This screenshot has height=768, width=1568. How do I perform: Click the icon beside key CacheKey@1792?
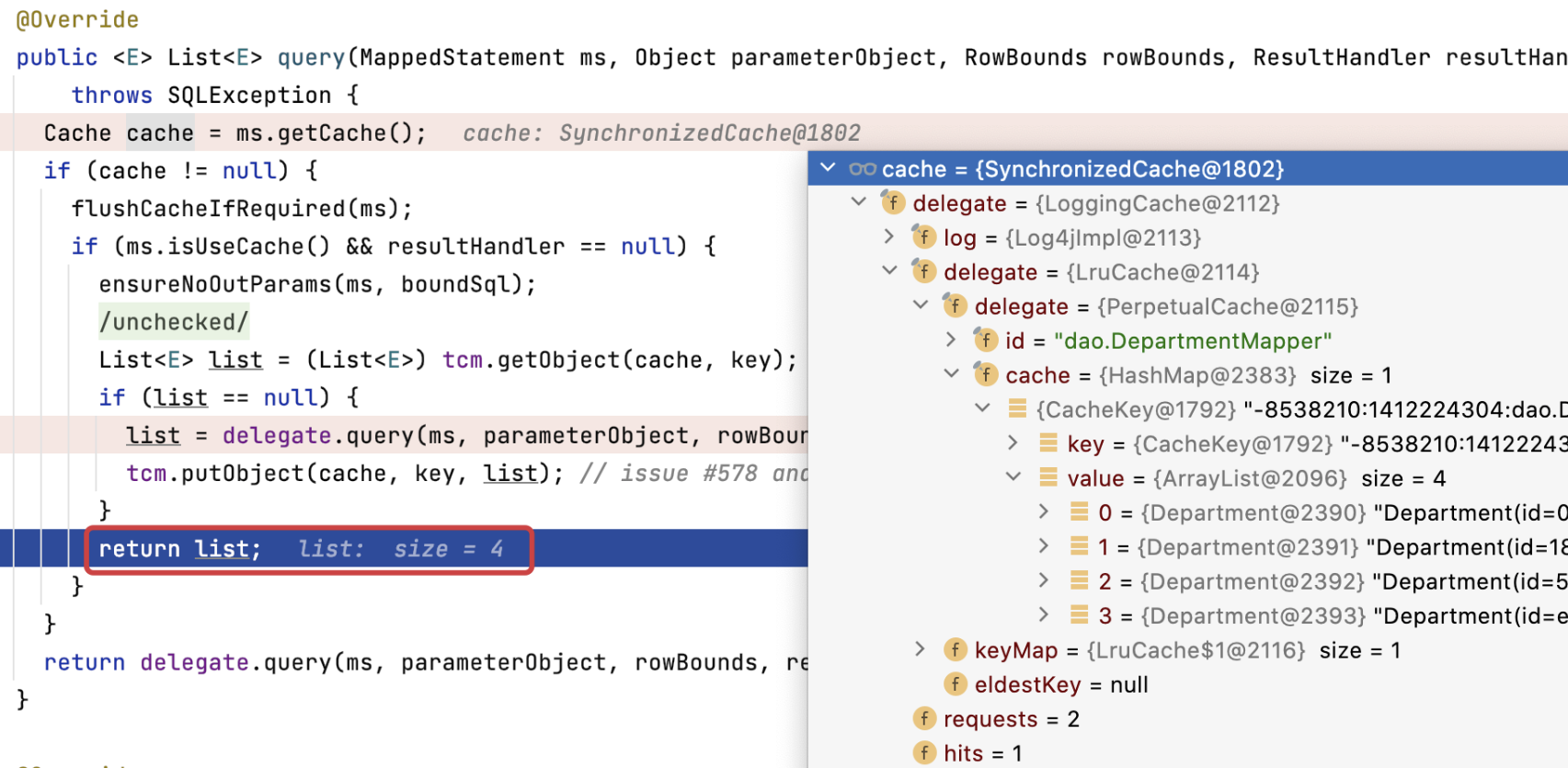coord(1048,443)
